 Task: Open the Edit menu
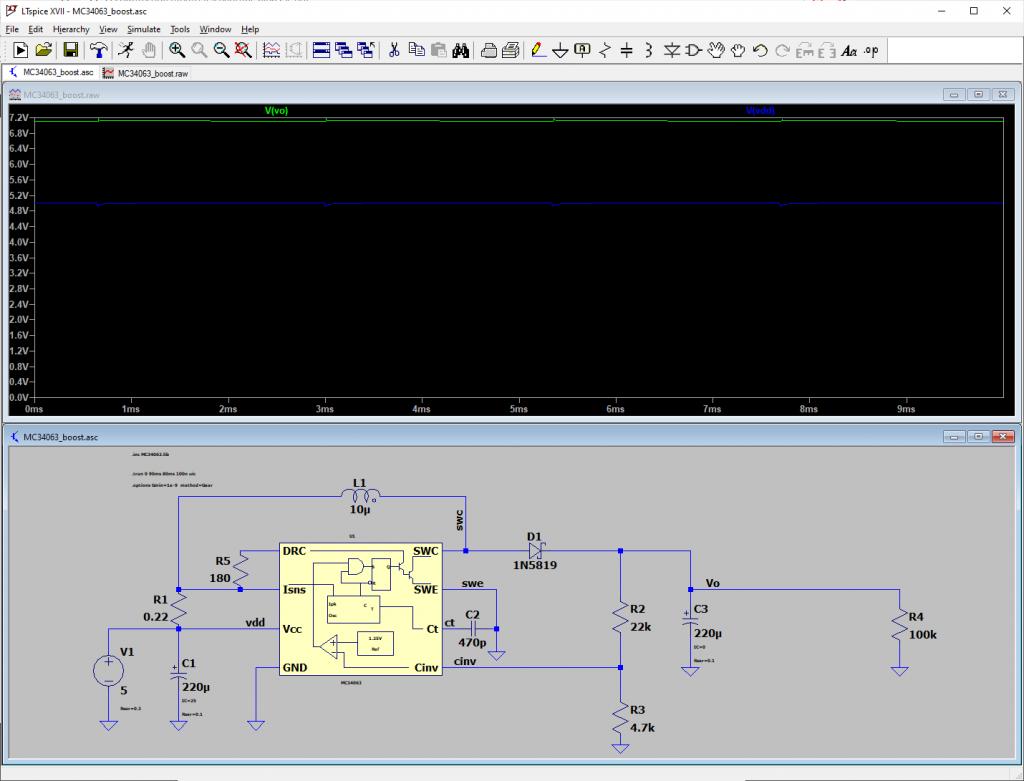35,29
